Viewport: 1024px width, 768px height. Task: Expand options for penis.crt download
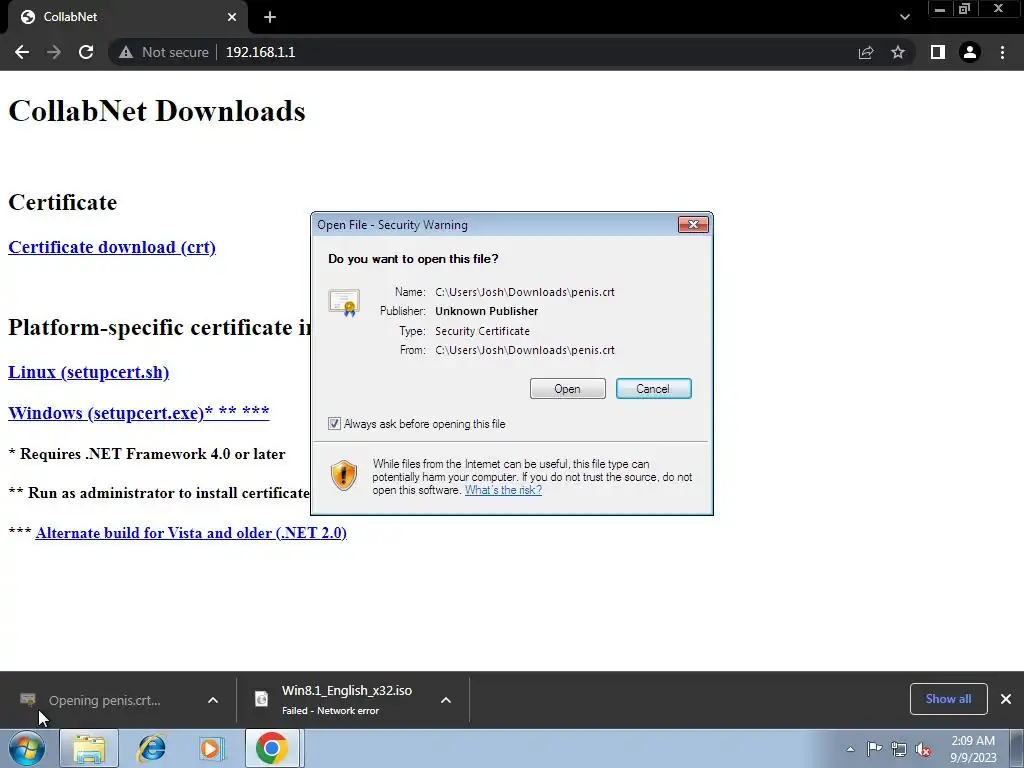pos(213,700)
